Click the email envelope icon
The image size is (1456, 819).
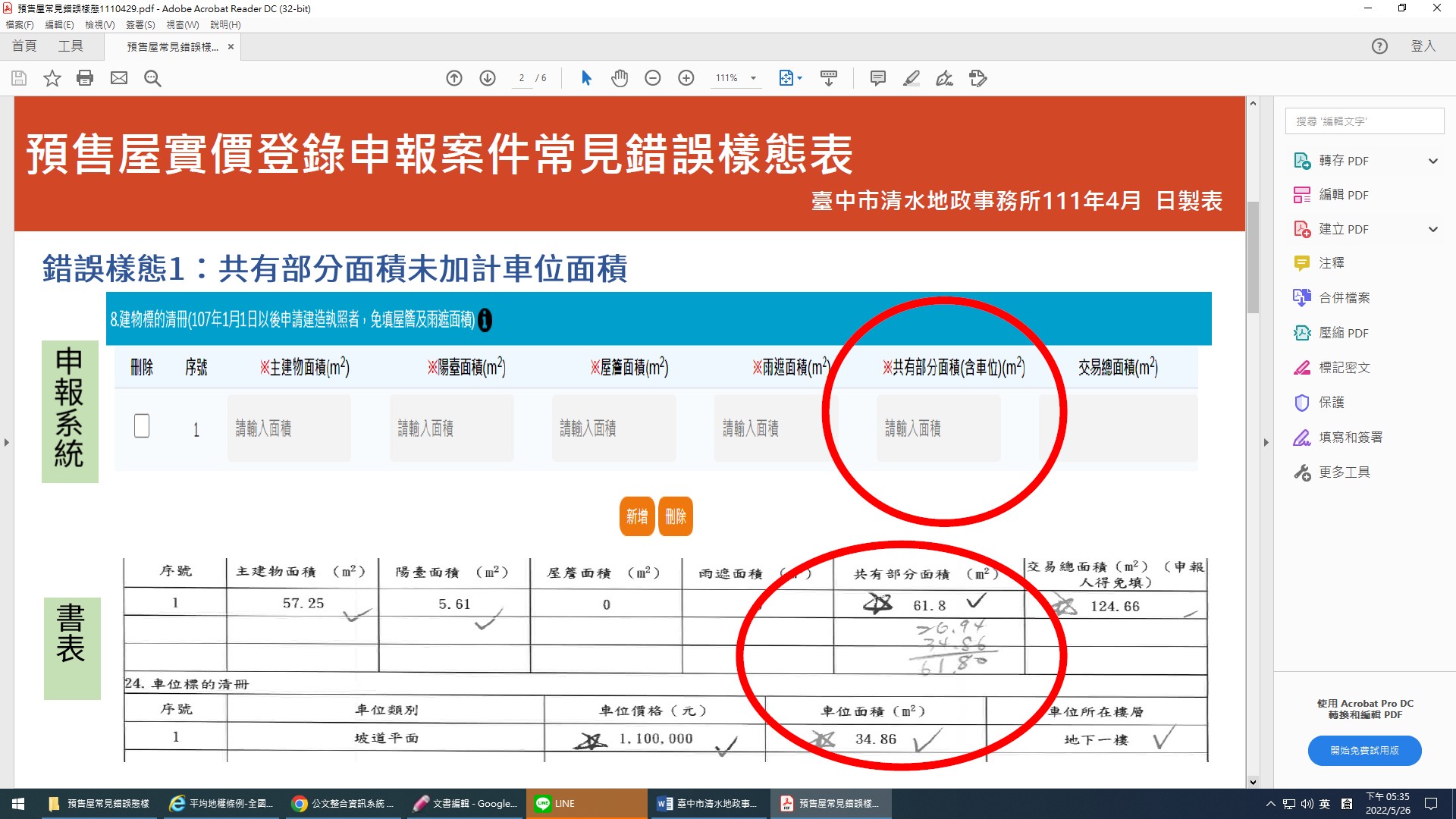119,78
